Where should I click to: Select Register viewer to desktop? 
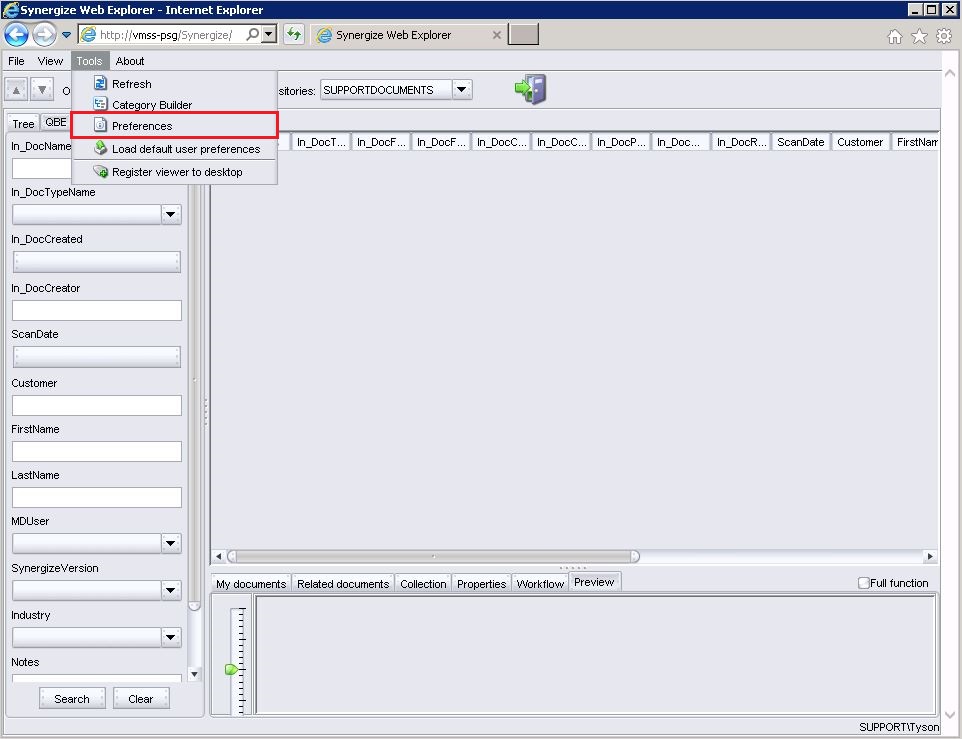[174, 172]
